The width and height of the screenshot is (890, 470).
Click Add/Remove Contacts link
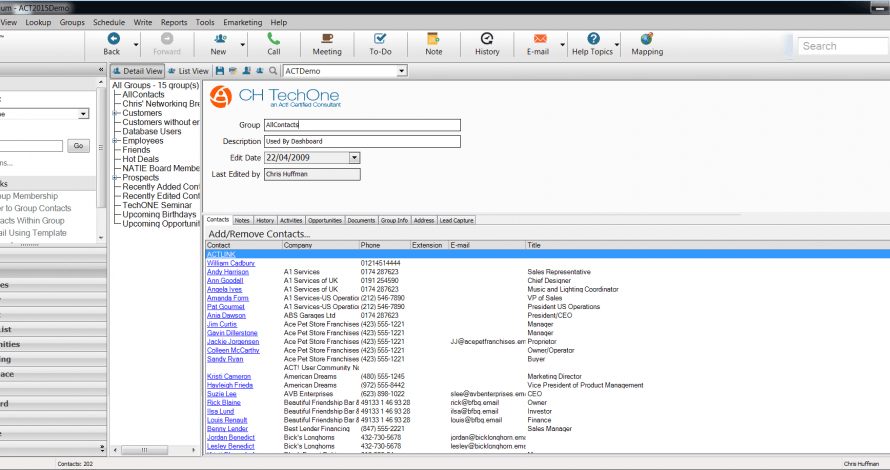259,234
